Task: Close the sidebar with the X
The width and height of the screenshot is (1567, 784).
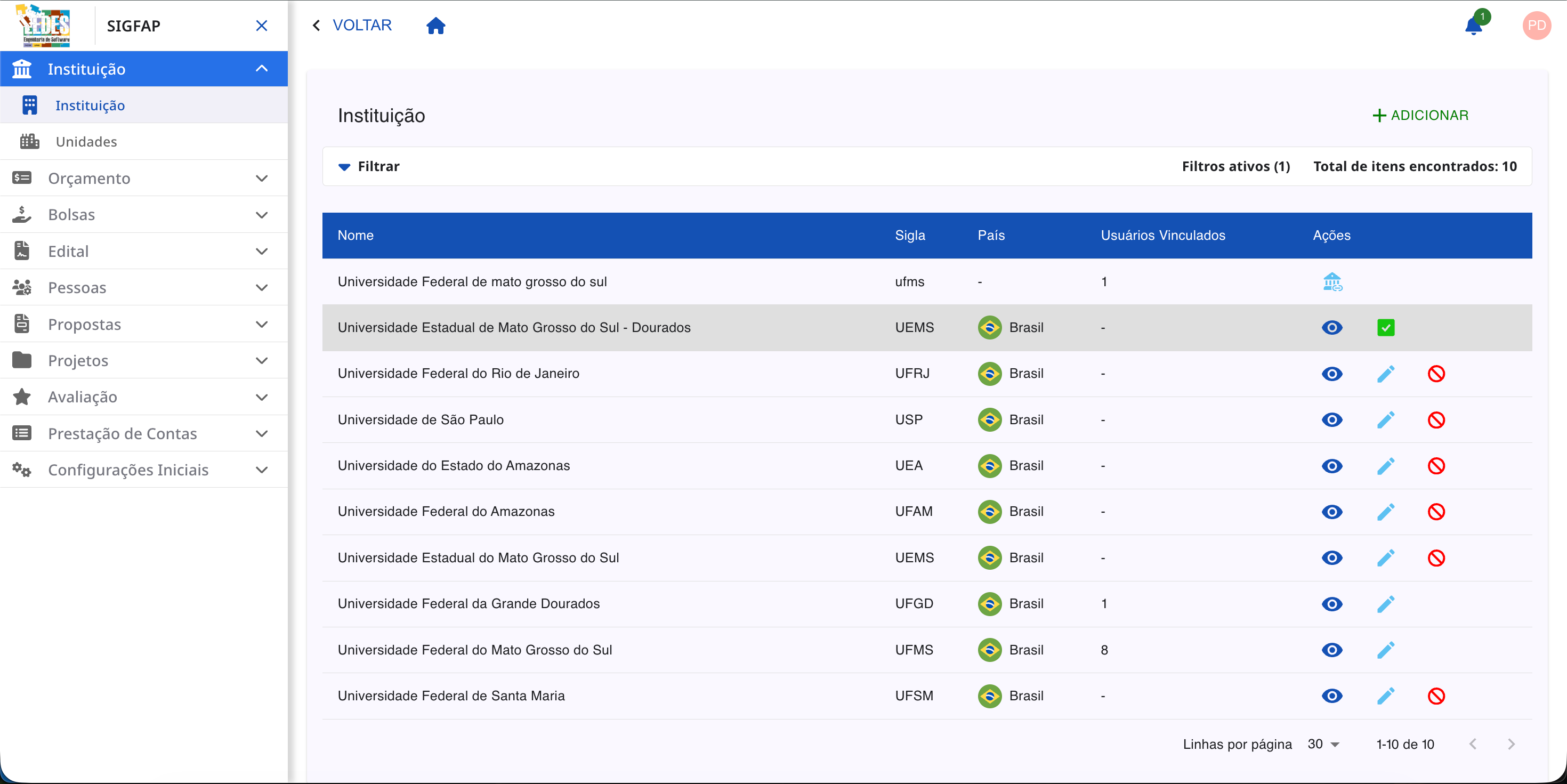Action: (x=262, y=26)
